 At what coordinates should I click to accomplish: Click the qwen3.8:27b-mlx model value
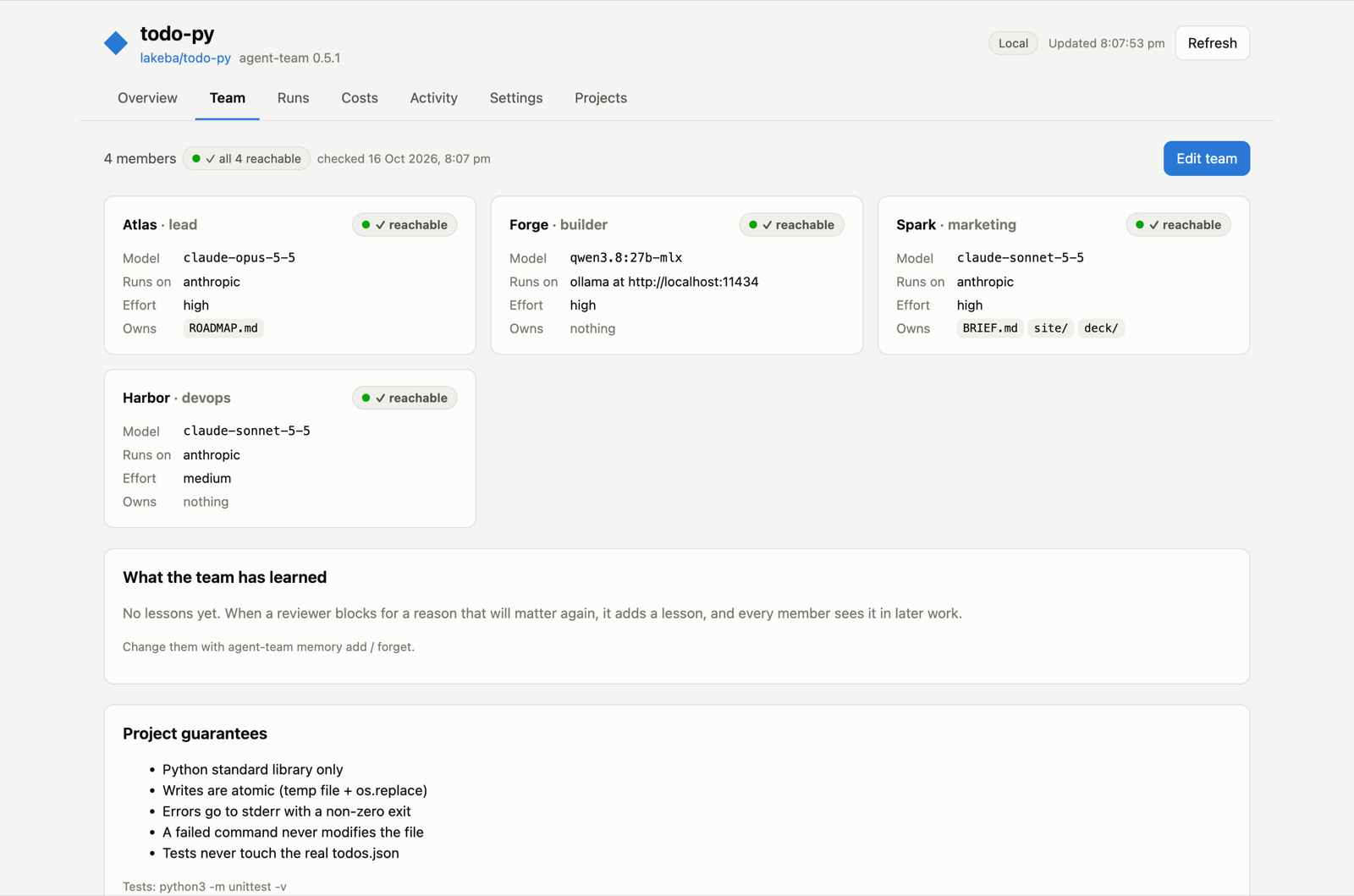click(x=626, y=258)
